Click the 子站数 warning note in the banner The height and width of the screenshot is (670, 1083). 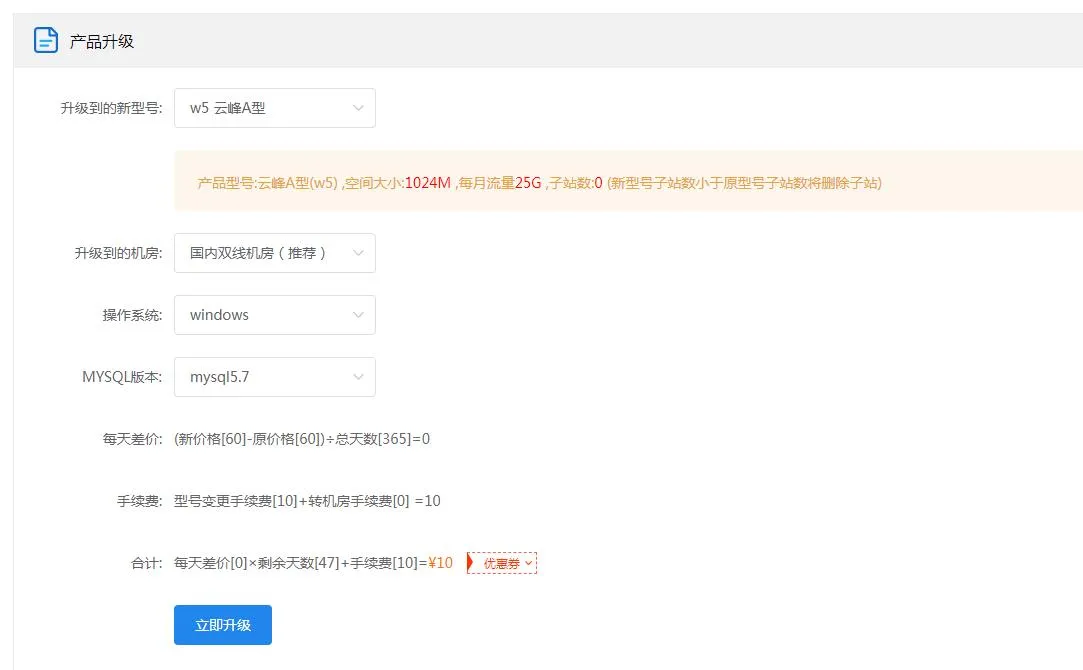click(x=744, y=183)
